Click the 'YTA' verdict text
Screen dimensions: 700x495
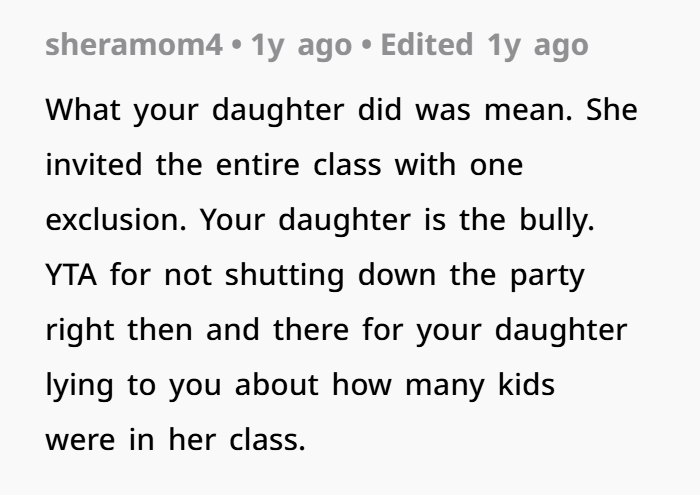[x=71, y=275]
